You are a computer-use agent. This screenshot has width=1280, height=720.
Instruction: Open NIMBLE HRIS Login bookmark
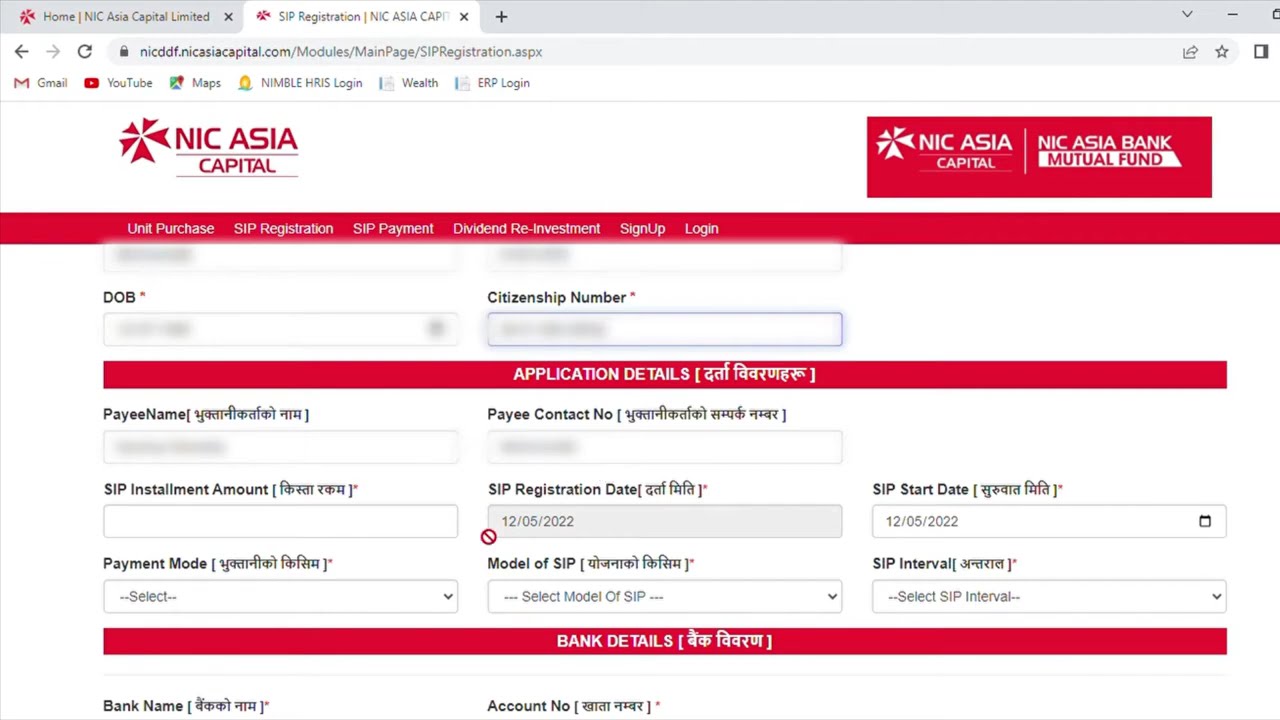(x=300, y=83)
